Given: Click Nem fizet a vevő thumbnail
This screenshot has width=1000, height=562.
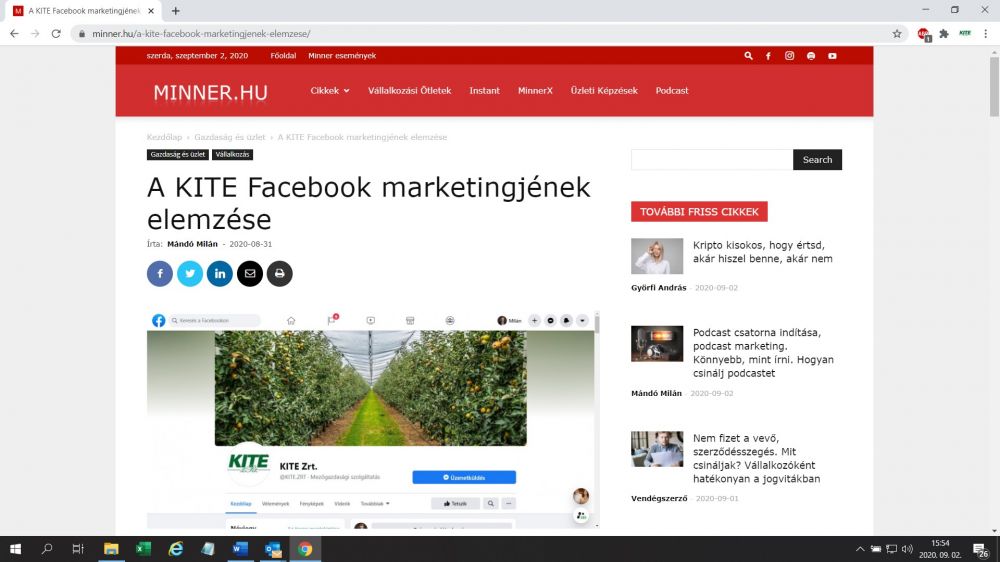Looking at the screenshot, I should coord(657,449).
